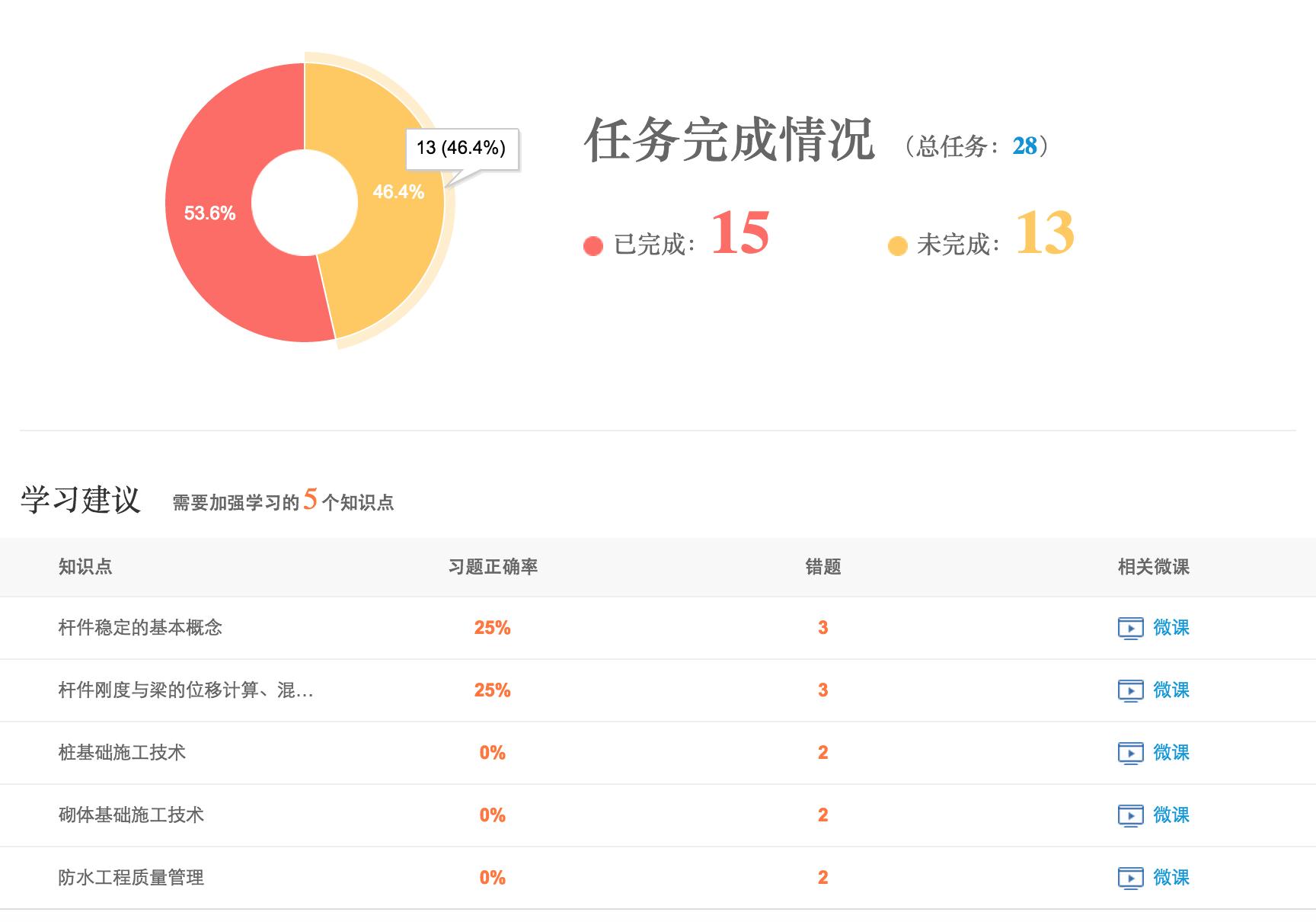Click the 习题正确率 column header
This screenshot has height=922, width=1316.
(x=493, y=567)
